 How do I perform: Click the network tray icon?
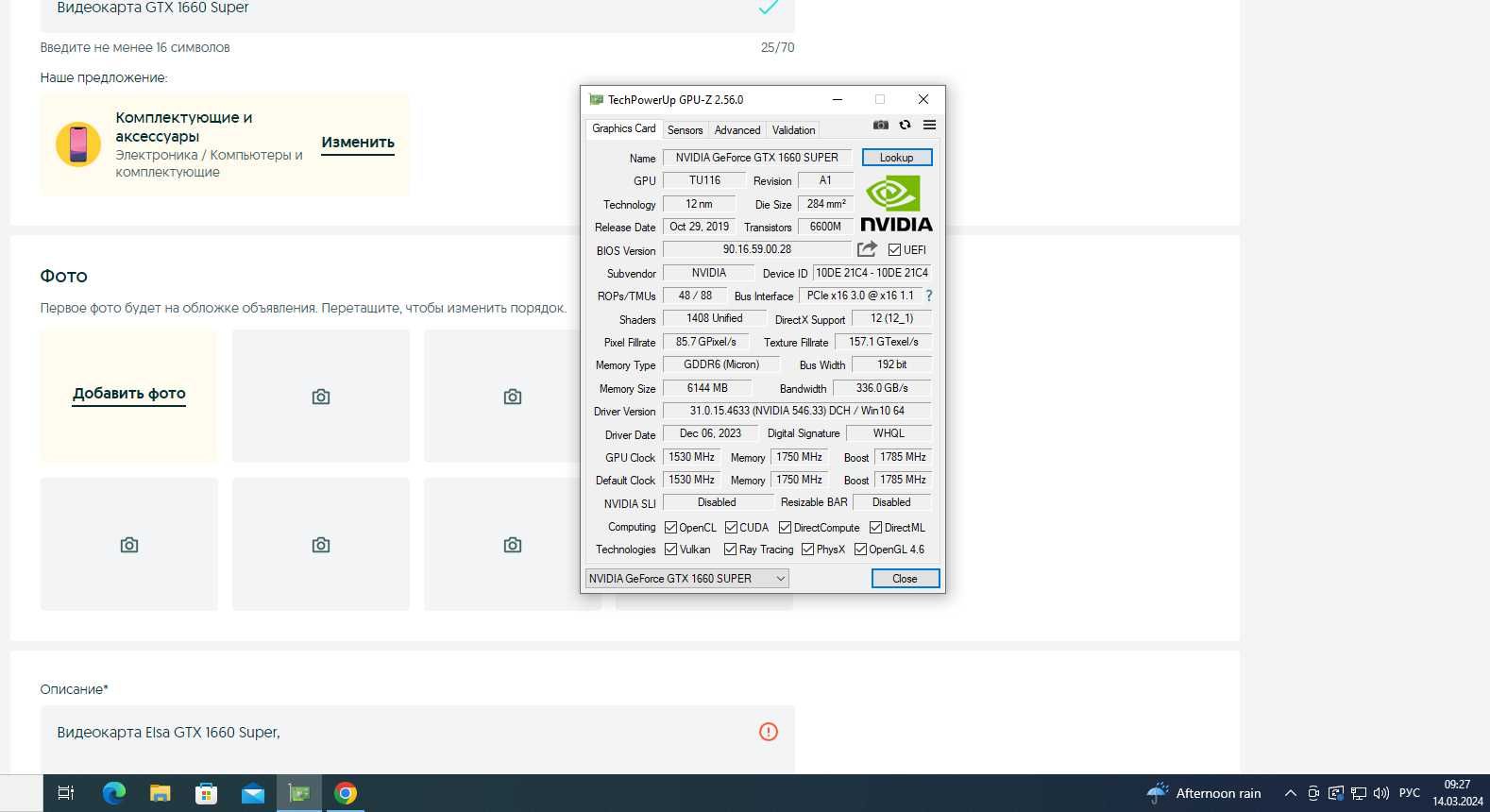tap(1359, 793)
